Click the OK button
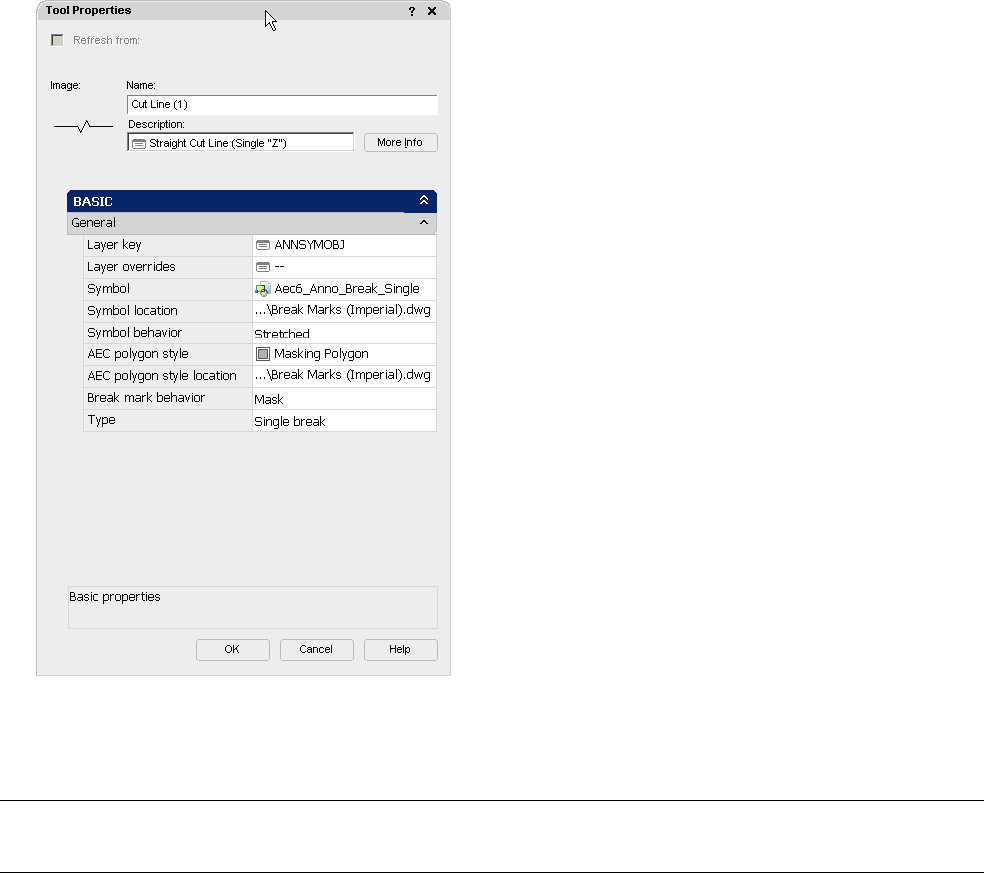The image size is (984, 873). tap(233, 650)
